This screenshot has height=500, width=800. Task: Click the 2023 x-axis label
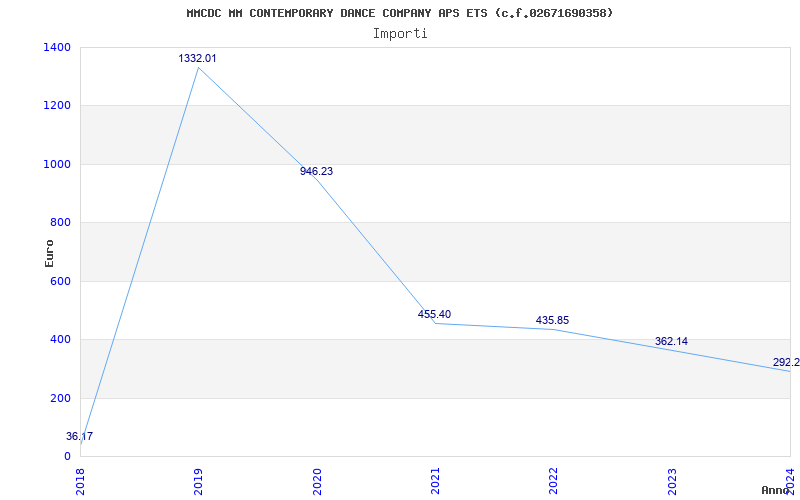click(671, 481)
